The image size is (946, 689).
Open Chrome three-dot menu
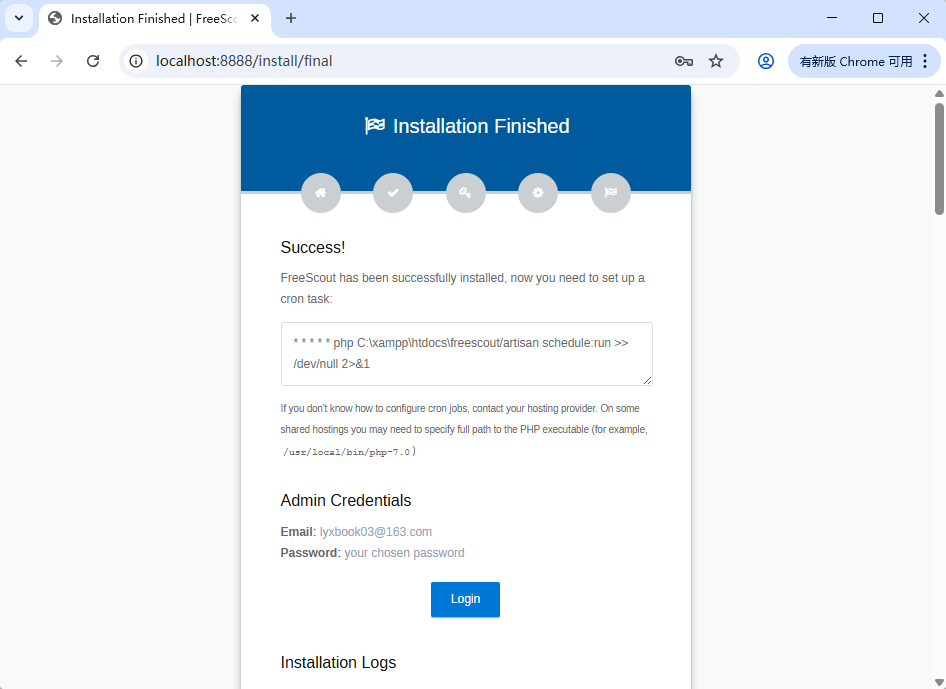click(925, 61)
